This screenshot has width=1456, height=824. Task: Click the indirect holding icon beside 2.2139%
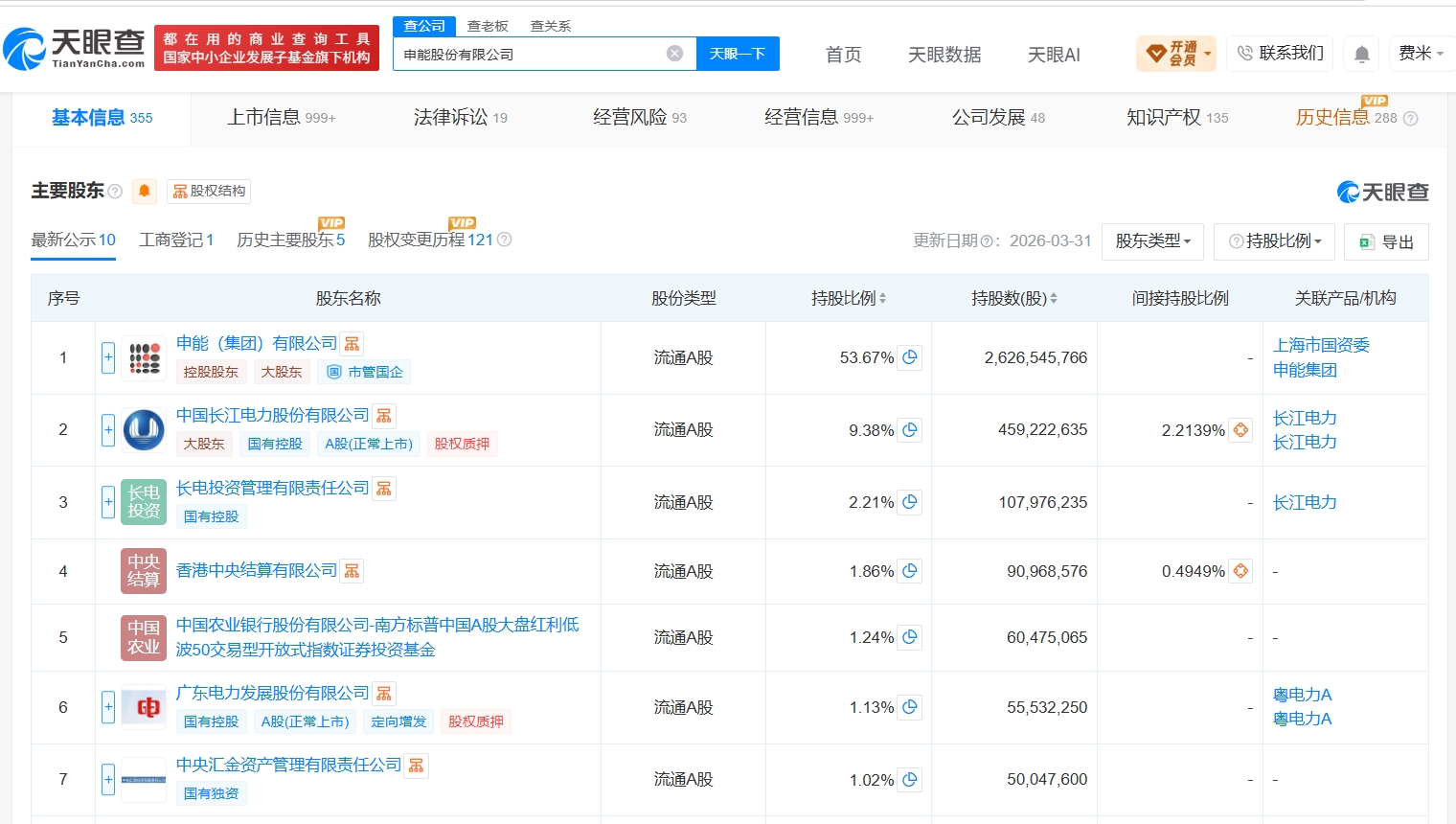(x=1240, y=430)
